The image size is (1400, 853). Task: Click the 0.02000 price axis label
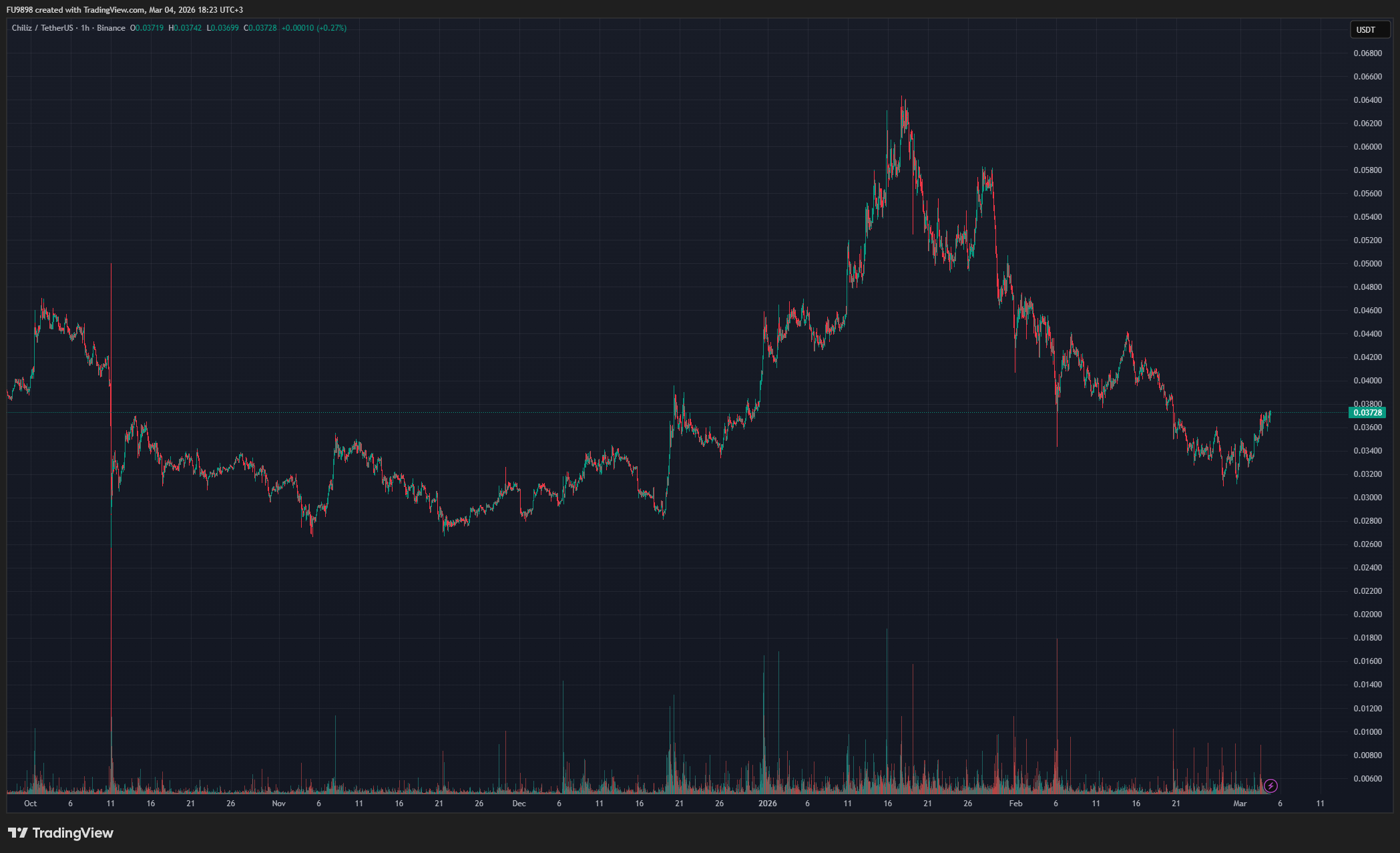pos(1367,615)
